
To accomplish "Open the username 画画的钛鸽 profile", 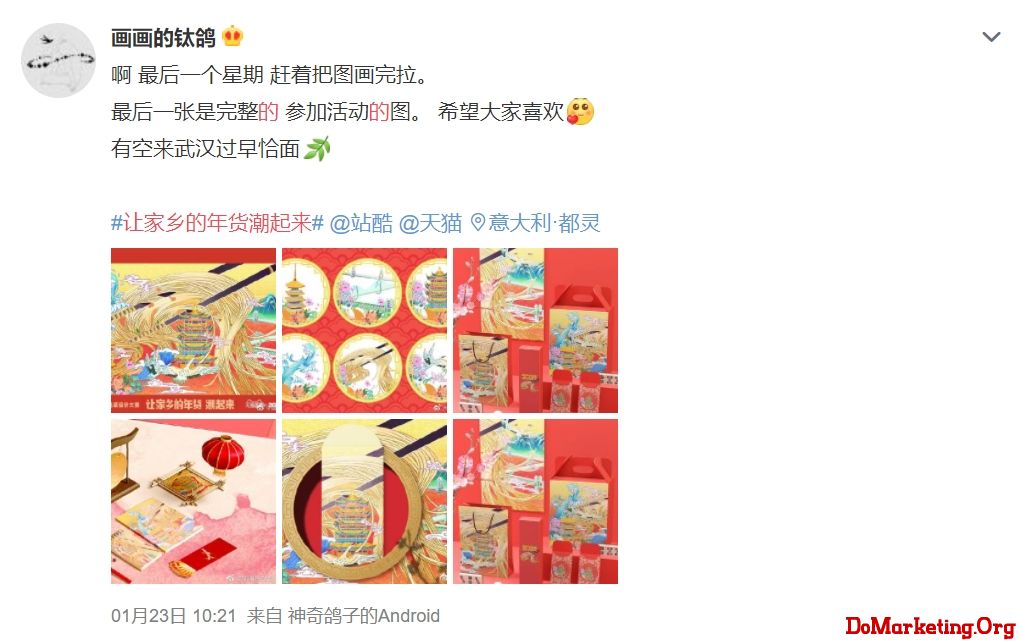I will (163, 38).
